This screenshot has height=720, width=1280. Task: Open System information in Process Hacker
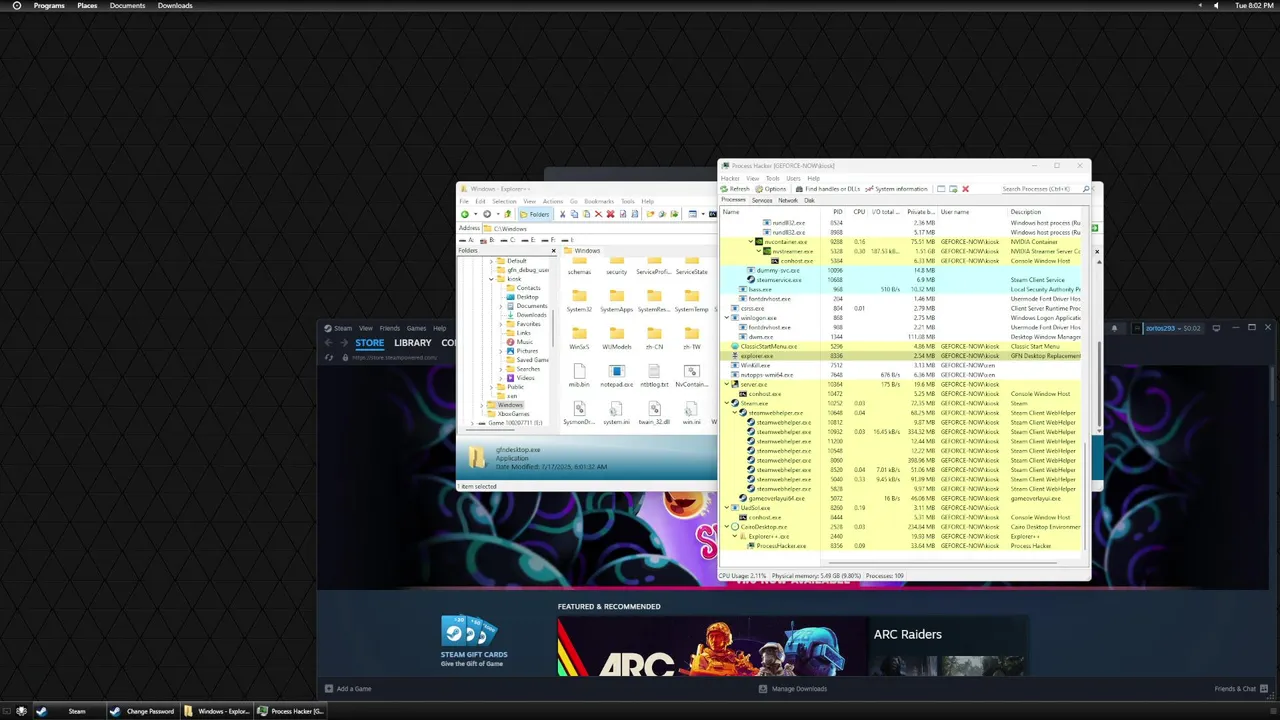tap(897, 189)
